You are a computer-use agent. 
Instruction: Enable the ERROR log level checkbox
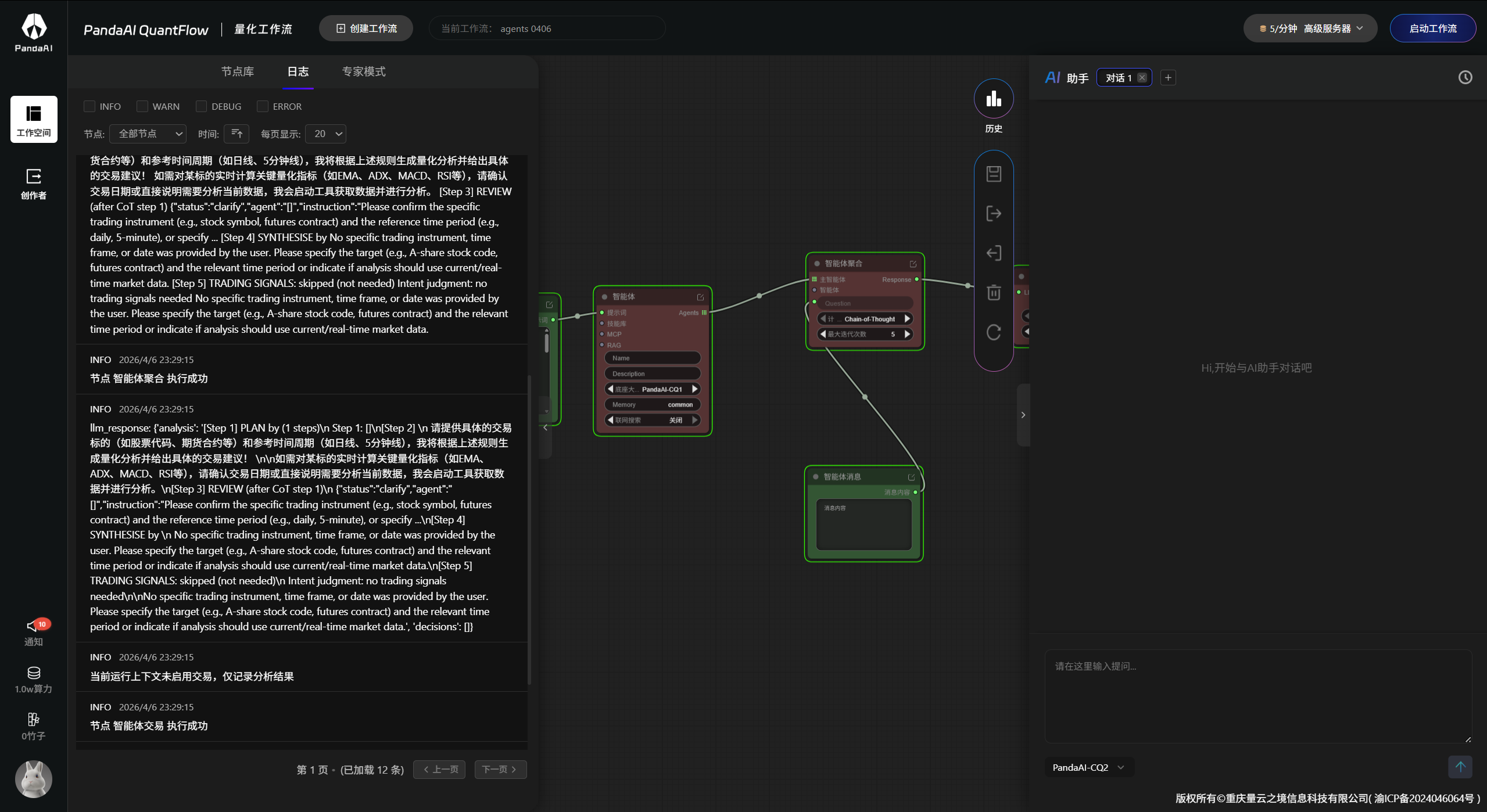pos(263,106)
